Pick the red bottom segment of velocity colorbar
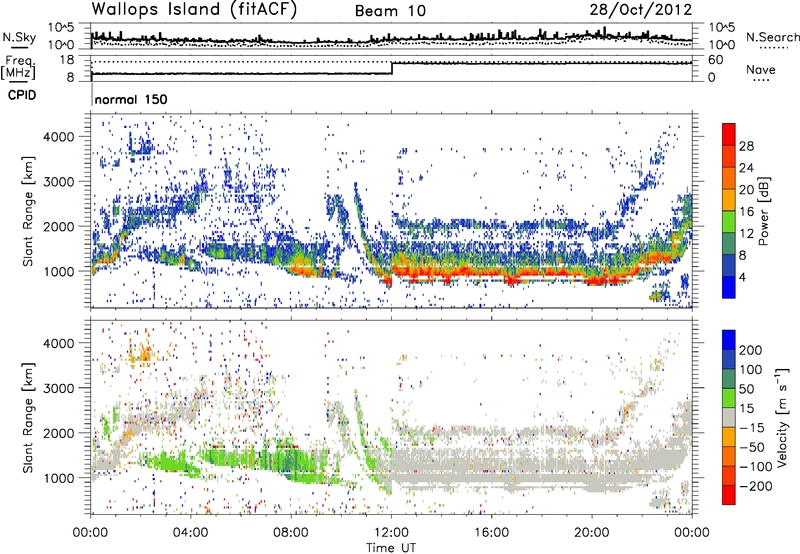 tap(729, 495)
